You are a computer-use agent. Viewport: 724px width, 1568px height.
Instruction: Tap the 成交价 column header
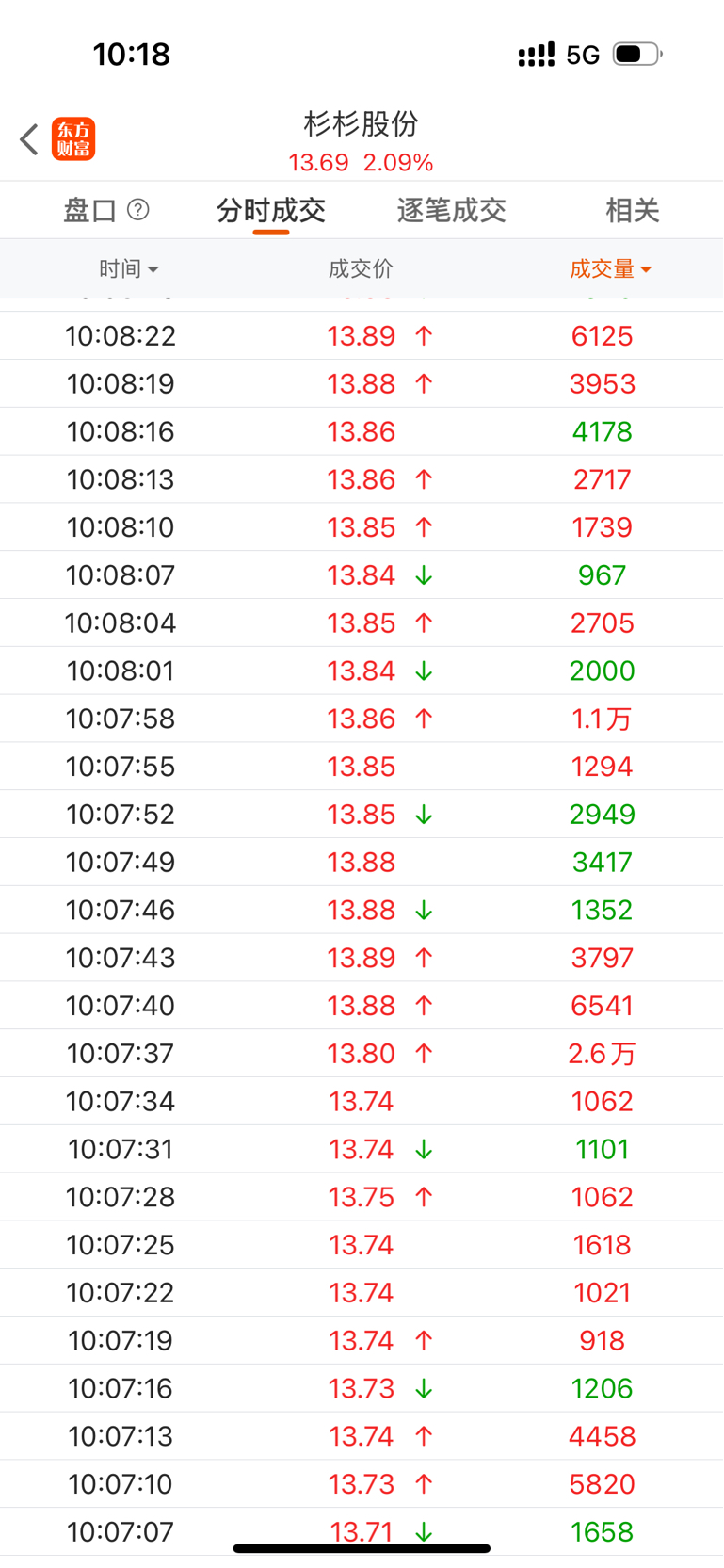pyautogui.click(x=361, y=269)
